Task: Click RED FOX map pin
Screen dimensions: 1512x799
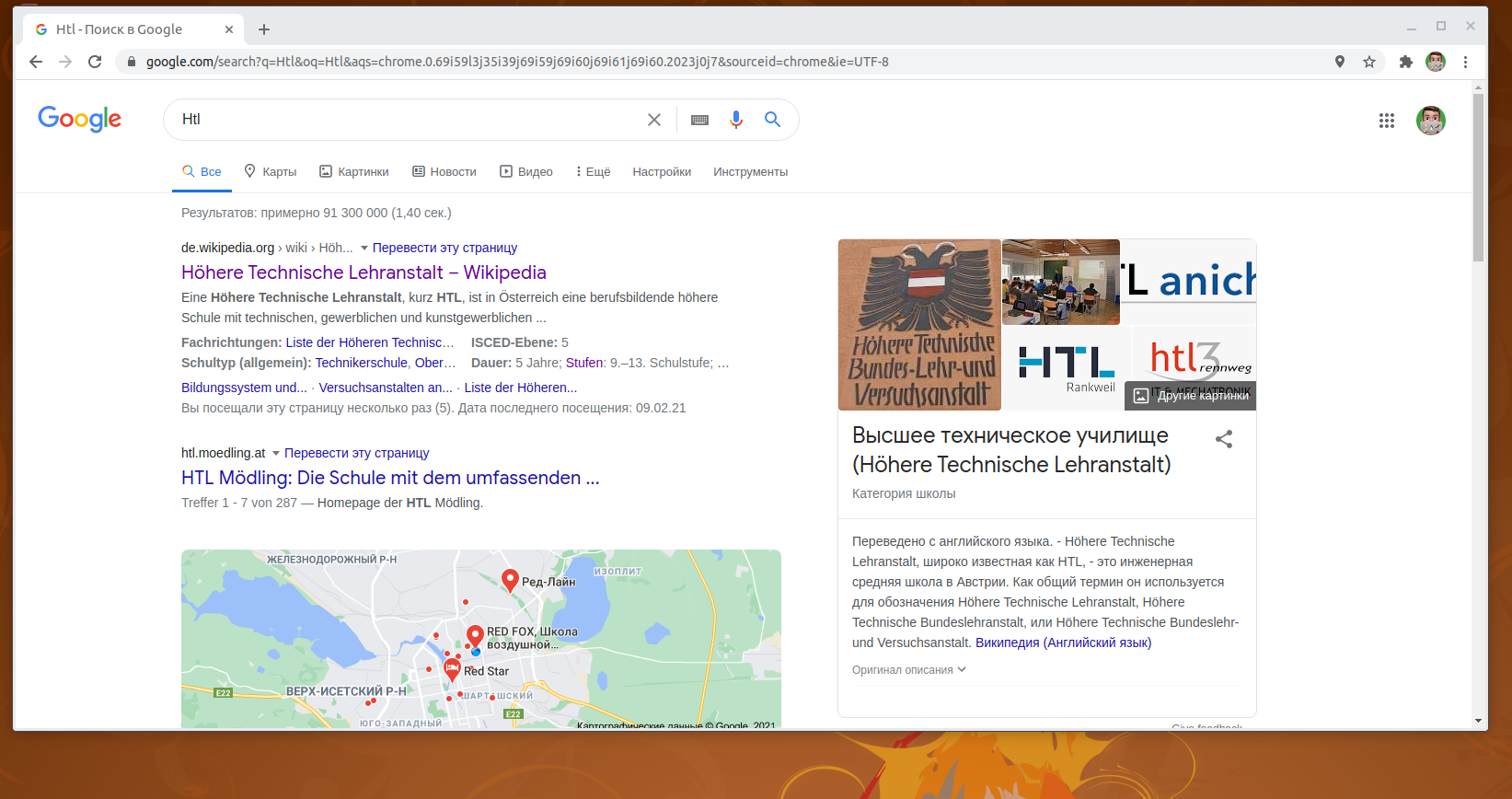Action: [x=475, y=636]
